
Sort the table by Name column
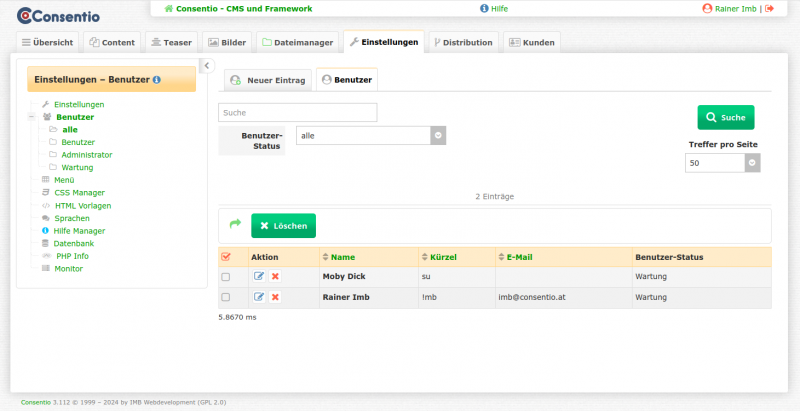tap(342, 257)
